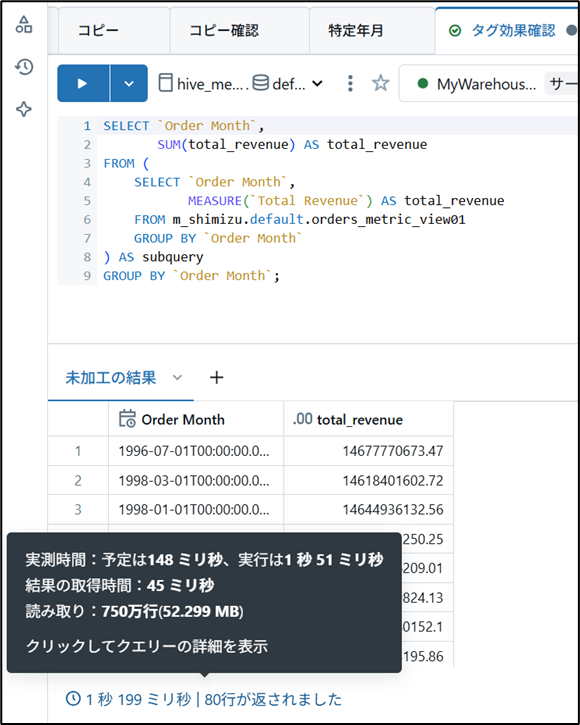Screen dimensions: 580x725
Task: Open query details via 1 秒 199 ミリ秒 link
Action: click(138, 699)
